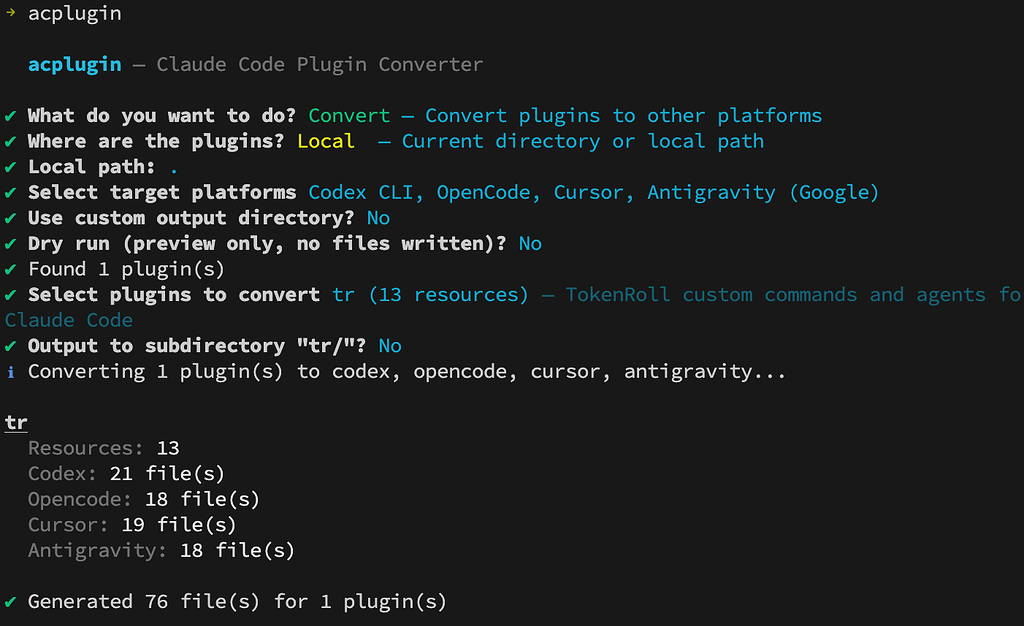This screenshot has height=626, width=1024.
Task: Click the 'Converting 1 plugin(s) to codex...' line
Action: pos(407,371)
